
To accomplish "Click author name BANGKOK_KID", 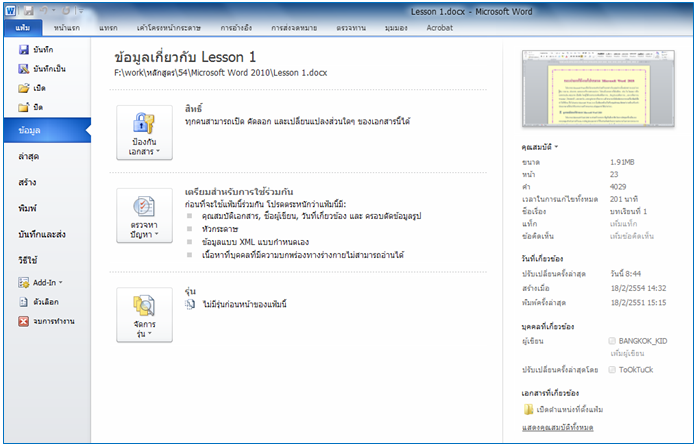I will [x=643, y=341].
